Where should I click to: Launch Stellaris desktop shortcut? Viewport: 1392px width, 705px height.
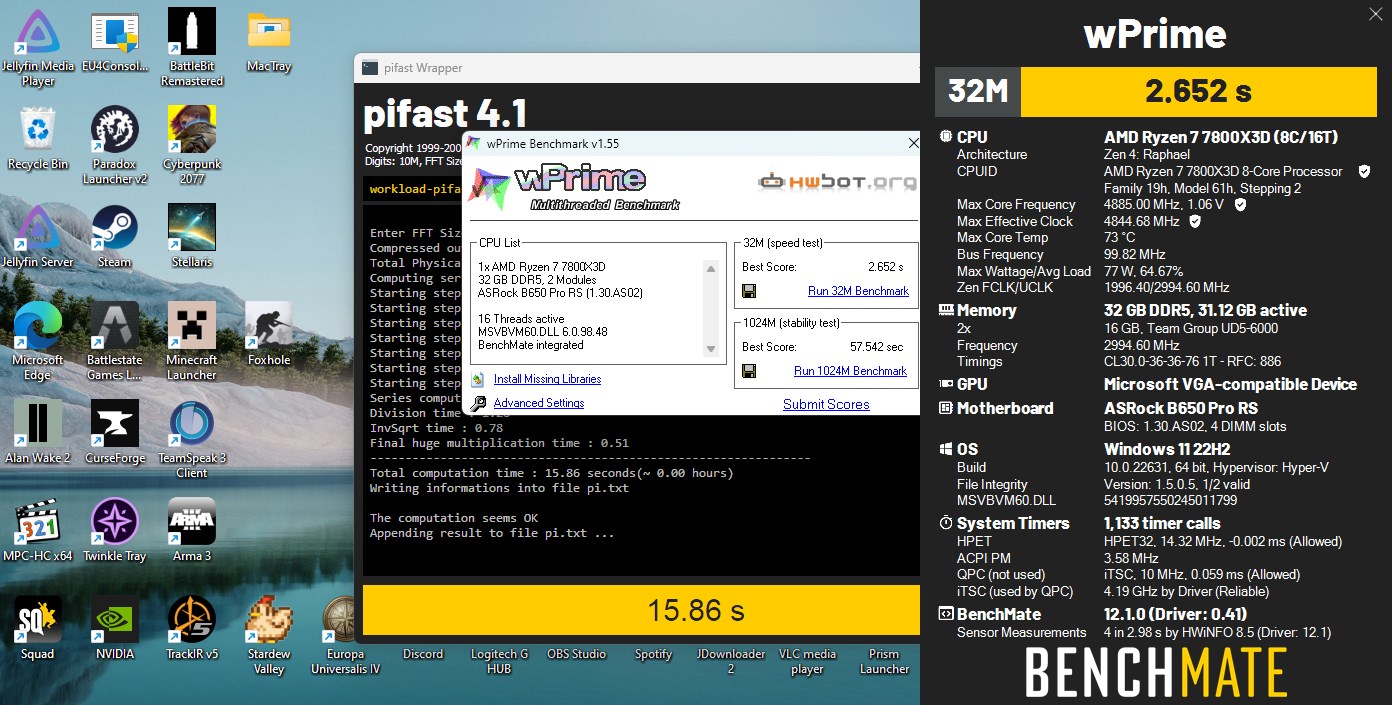click(x=192, y=237)
